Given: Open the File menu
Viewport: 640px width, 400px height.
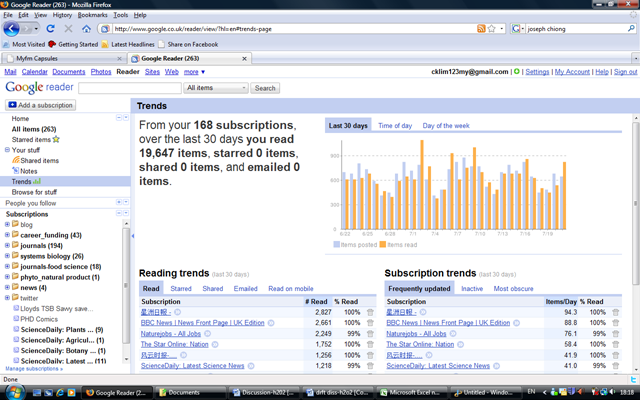Looking at the screenshot, I should [8, 15].
